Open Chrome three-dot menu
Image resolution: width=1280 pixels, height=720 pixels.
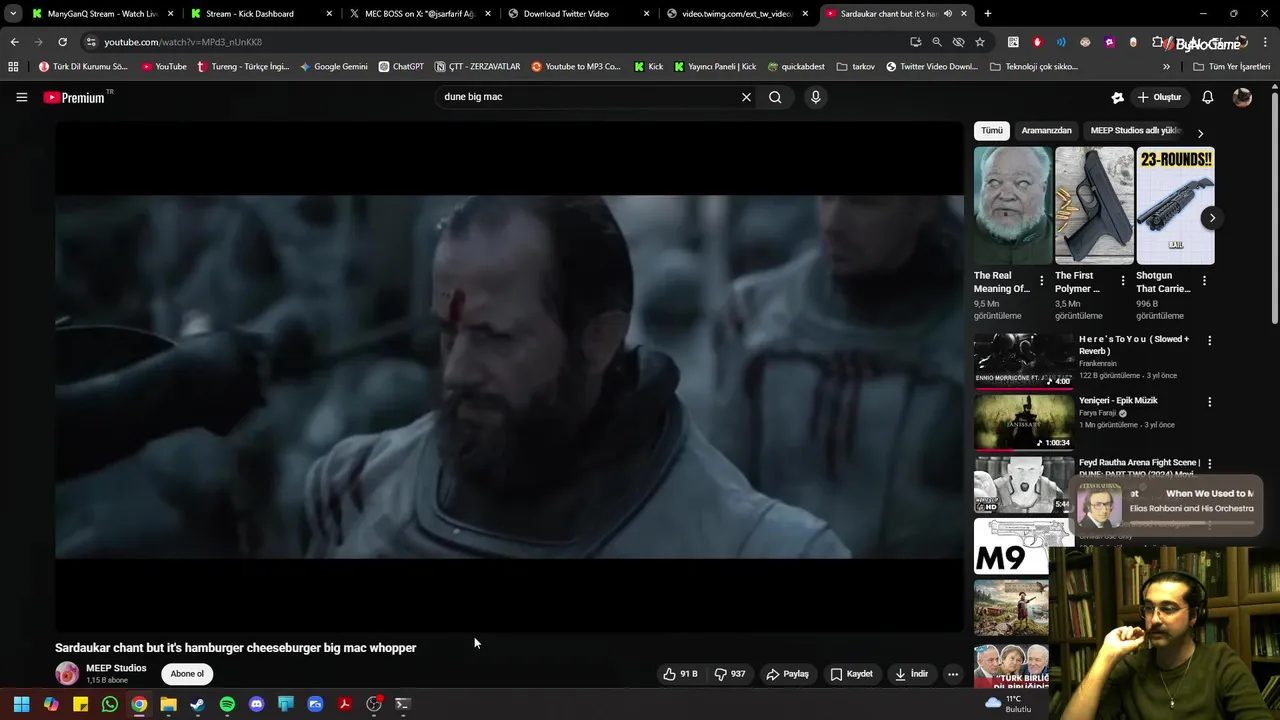[x=1266, y=42]
